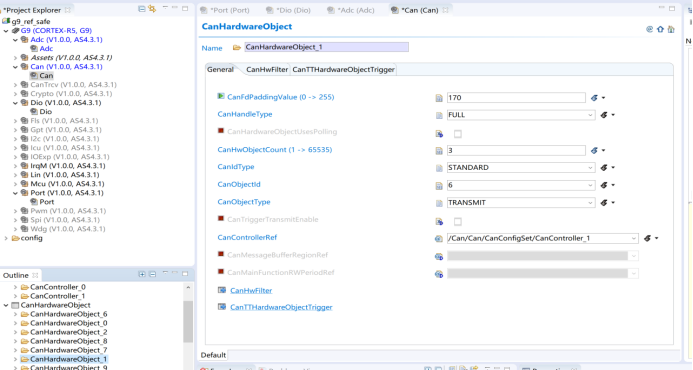Click the rightmost icon in CanHardwareObject header
This screenshot has width=693, height=370.
coord(671,29)
